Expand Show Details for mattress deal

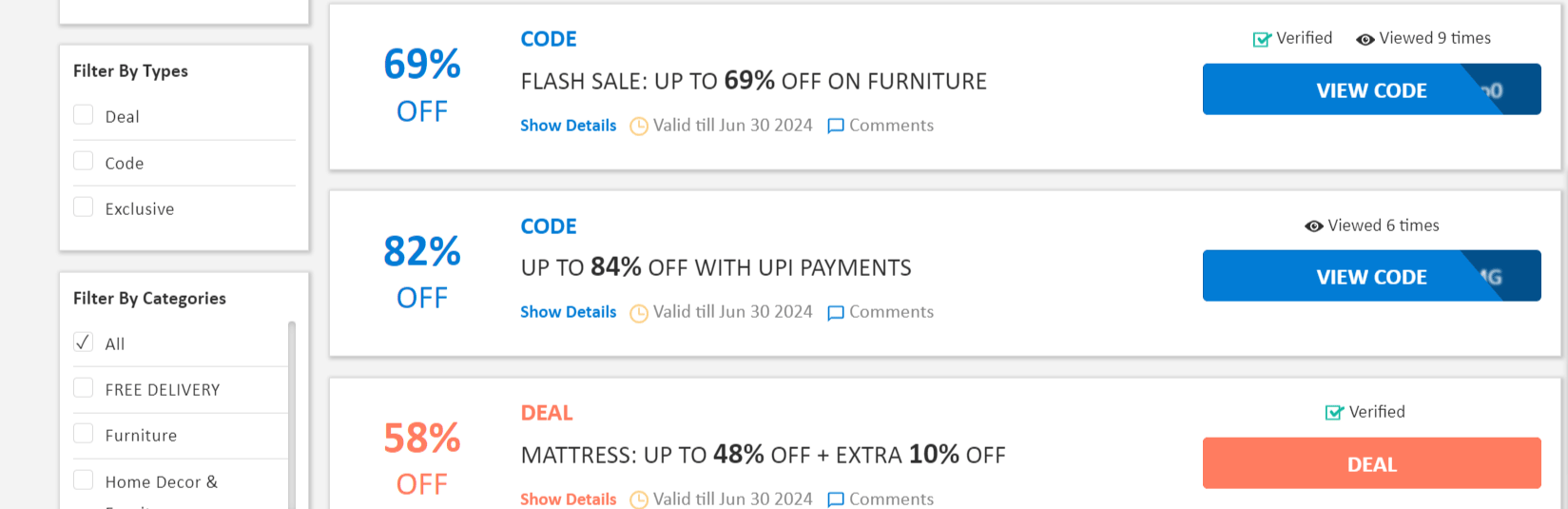point(568,499)
